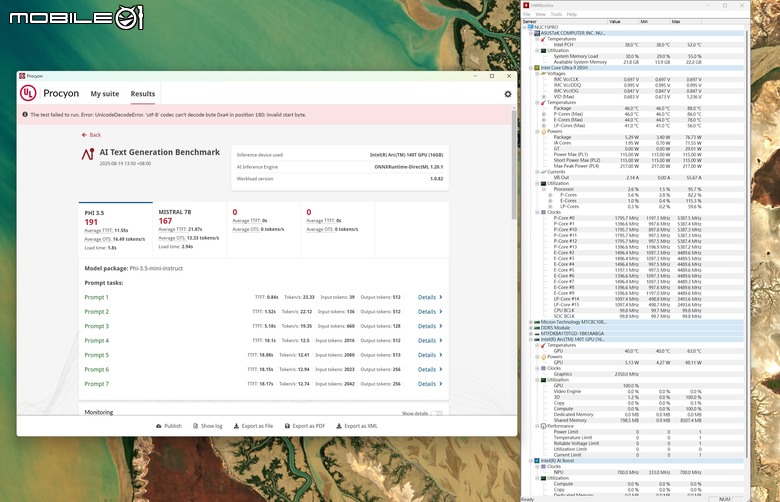Screen dimensions: 780x502
Task: Click the Max column header
Action: click(685, 22)
